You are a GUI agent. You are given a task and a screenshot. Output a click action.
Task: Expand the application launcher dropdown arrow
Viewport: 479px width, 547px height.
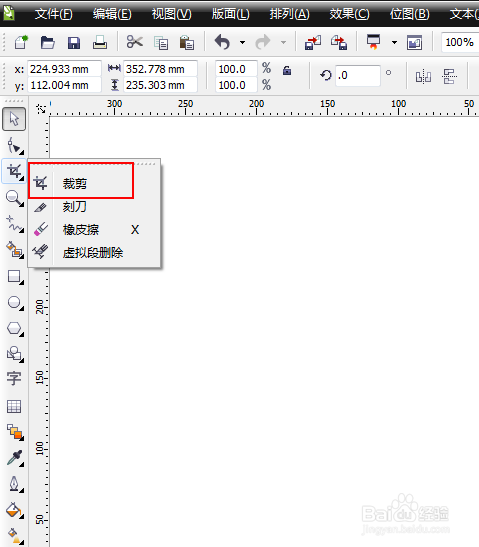(394, 43)
